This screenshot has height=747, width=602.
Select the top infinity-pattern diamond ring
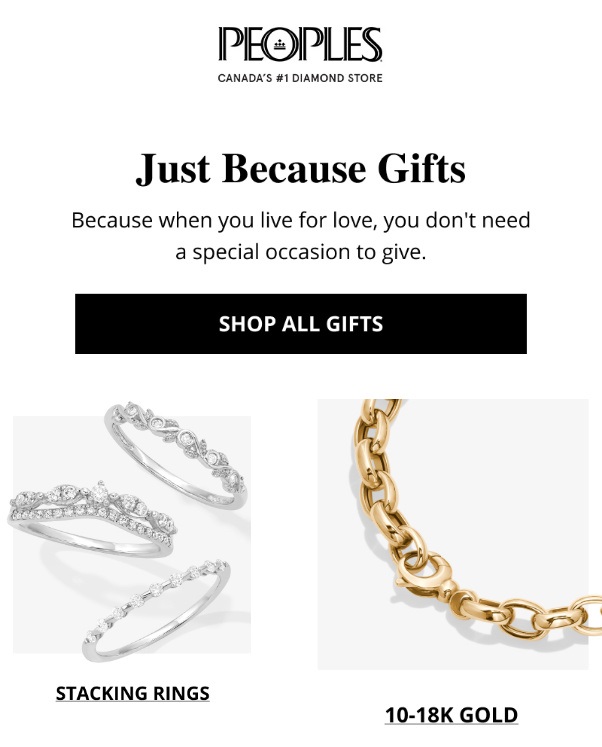click(176, 453)
